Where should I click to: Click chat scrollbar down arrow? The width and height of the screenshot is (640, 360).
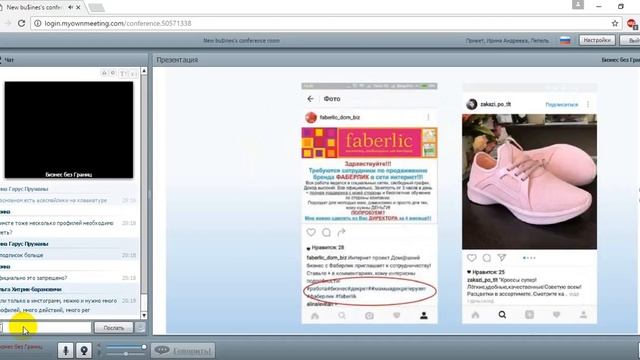tap(144, 316)
